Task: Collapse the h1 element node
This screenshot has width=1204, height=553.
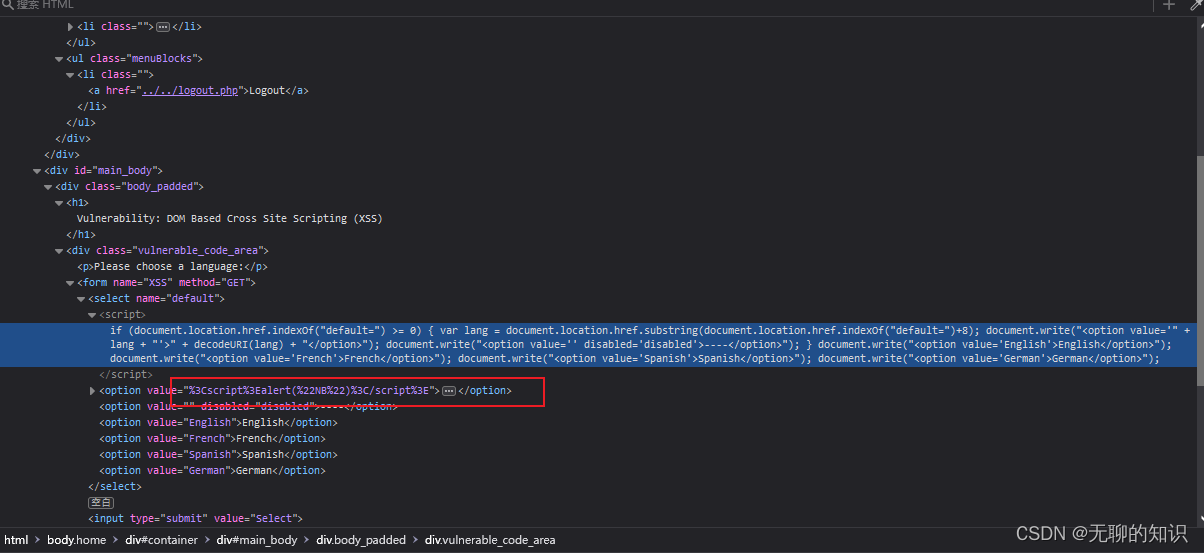Action: (x=59, y=203)
